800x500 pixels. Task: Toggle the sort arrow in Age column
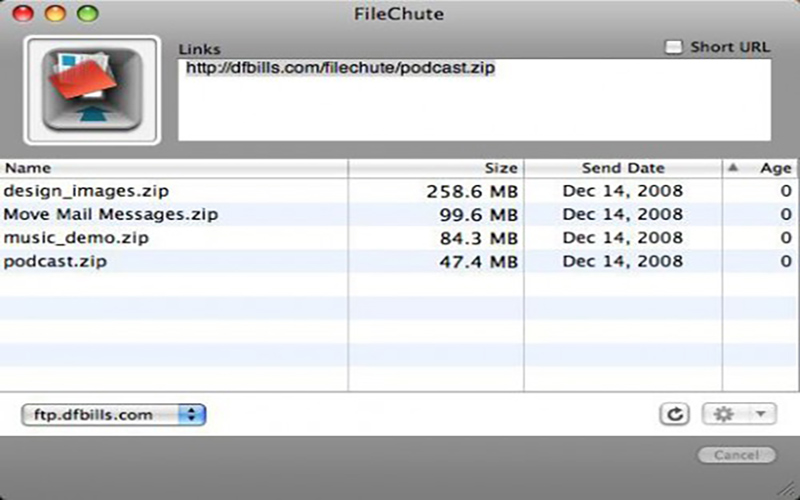point(733,167)
